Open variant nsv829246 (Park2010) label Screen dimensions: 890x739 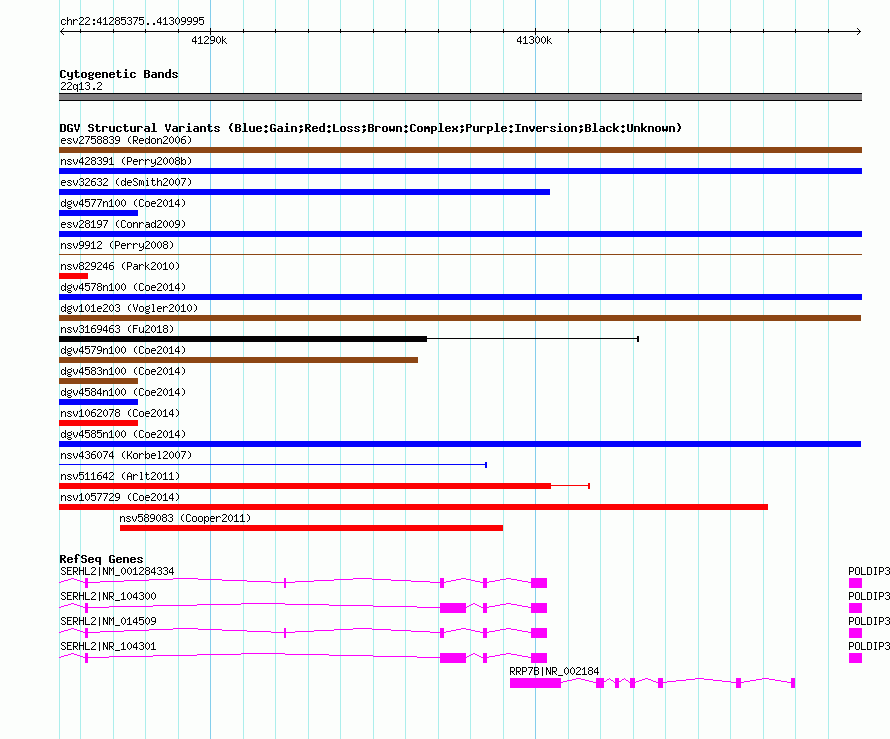coord(120,266)
